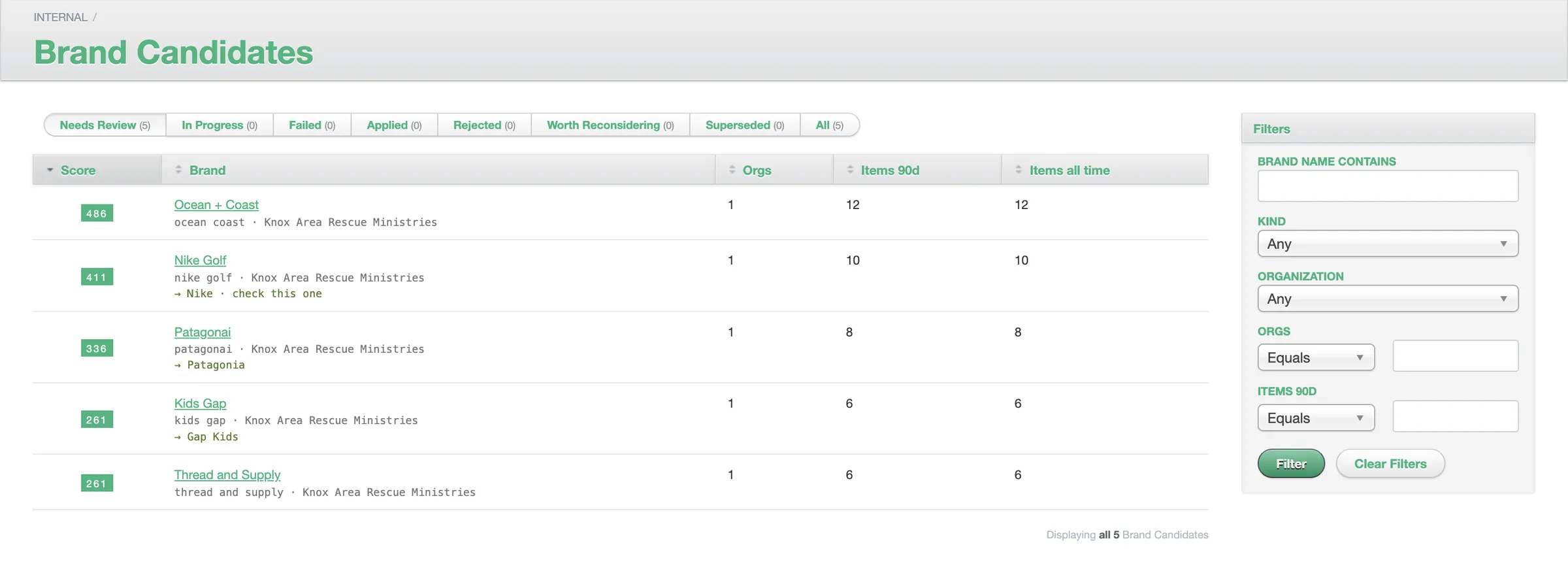The width and height of the screenshot is (1568, 588).
Task: Click the '→ Patagonia' suggestion text
Action: pos(210,365)
